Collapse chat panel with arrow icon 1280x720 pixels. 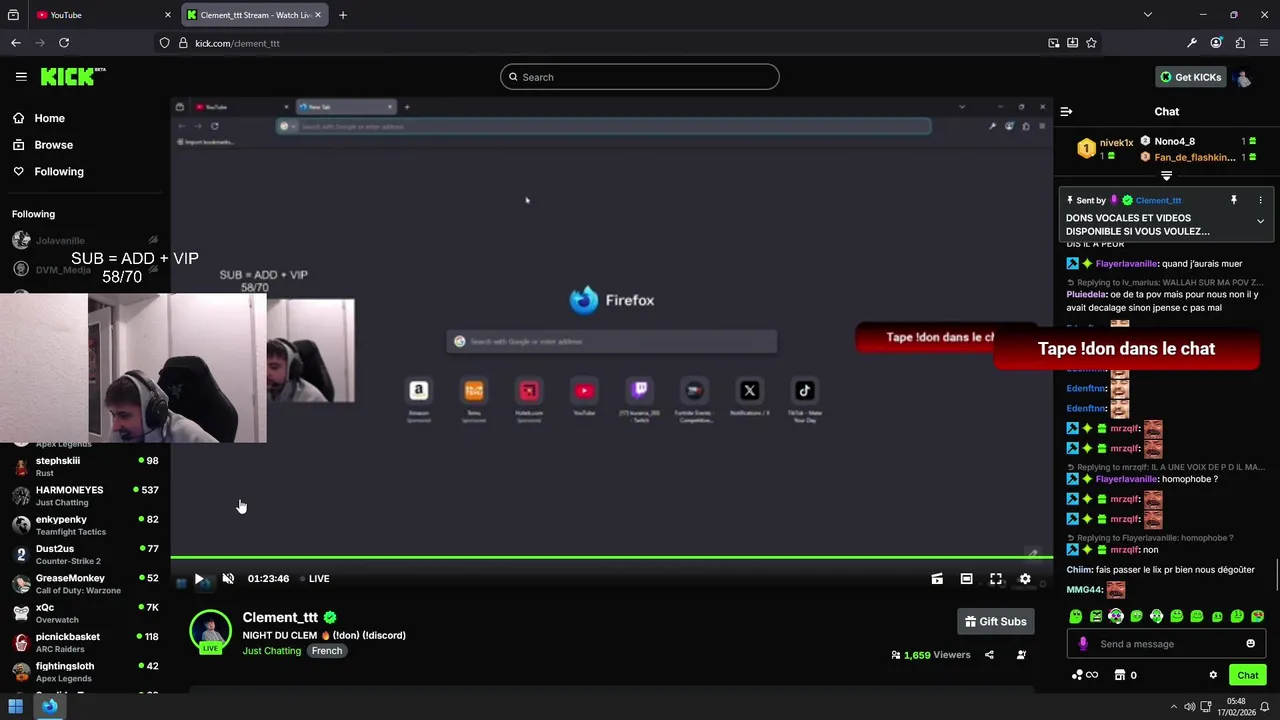tap(1066, 112)
